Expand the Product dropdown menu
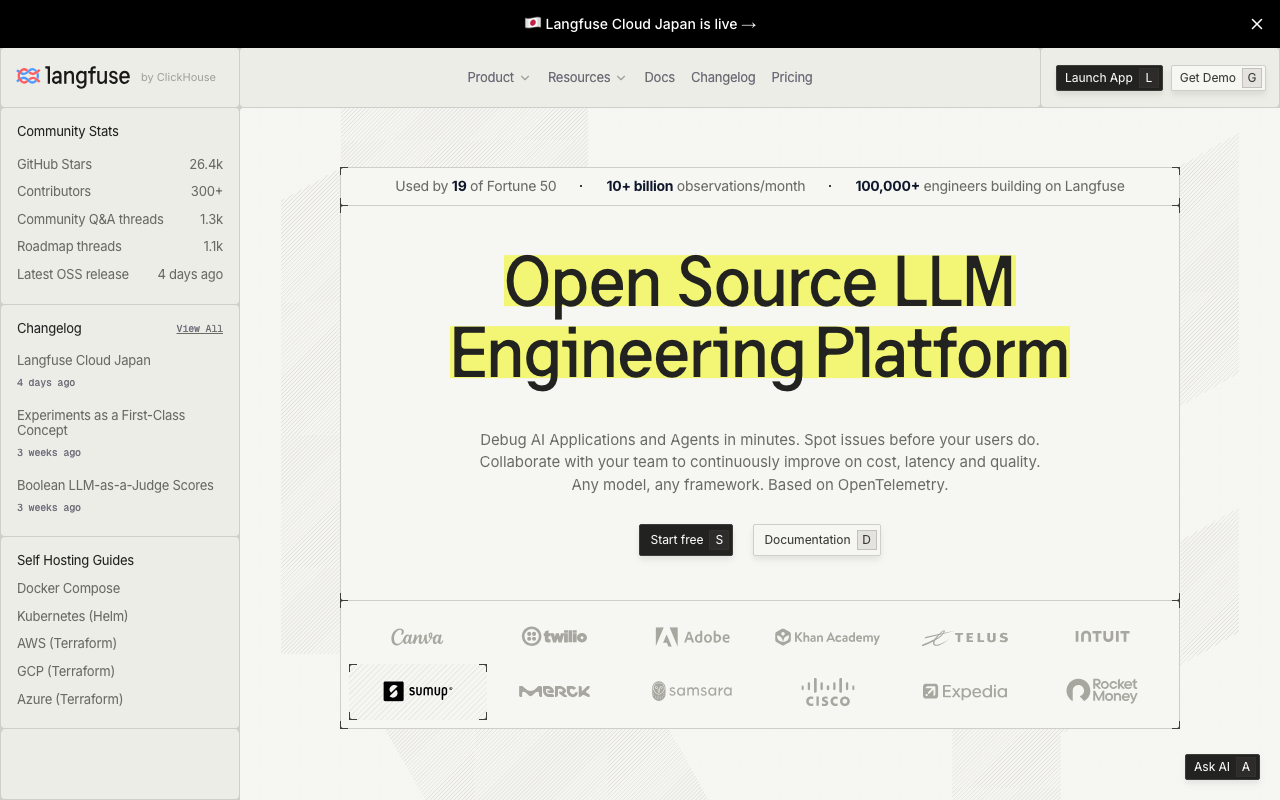 (x=499, y=77)
